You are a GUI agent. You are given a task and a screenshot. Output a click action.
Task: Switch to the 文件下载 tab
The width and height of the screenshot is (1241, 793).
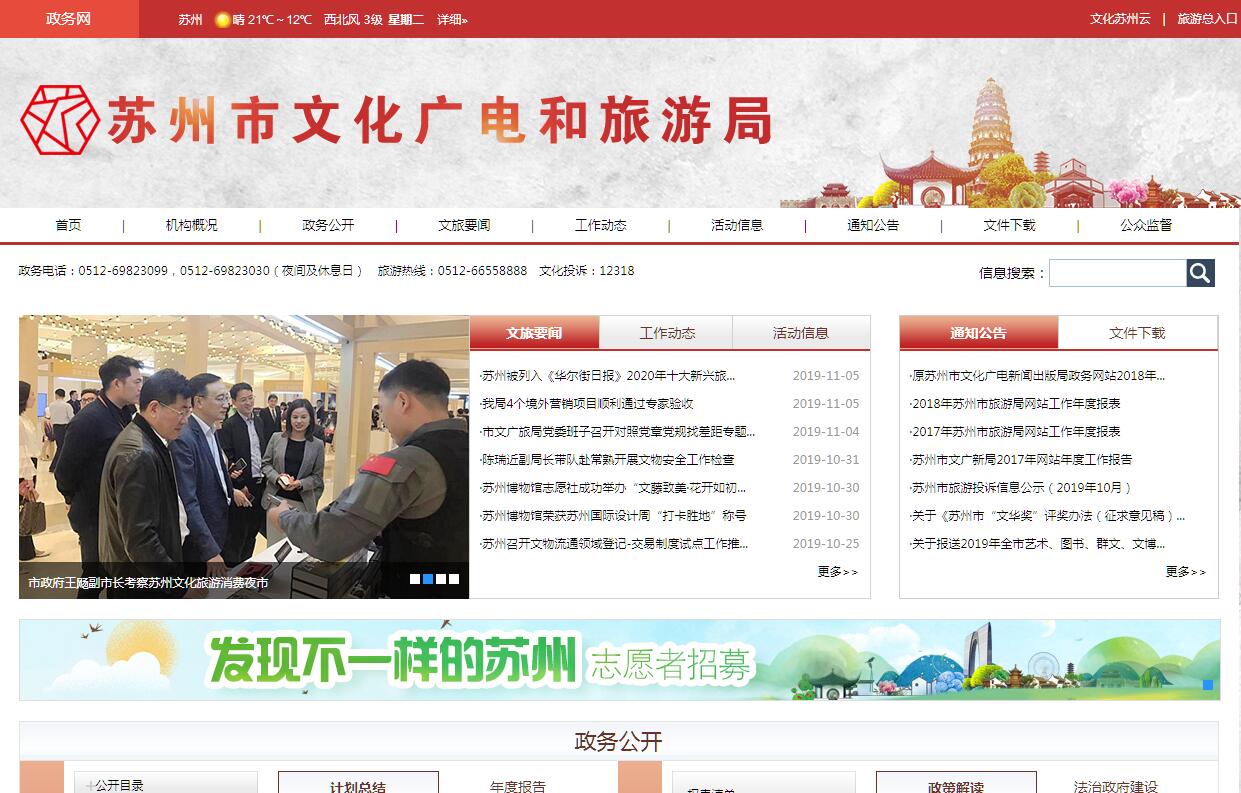(1137, 333)
